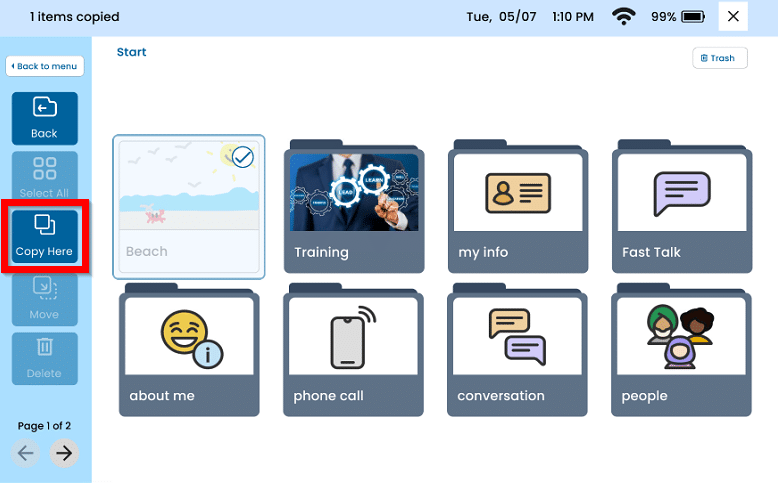Open the Training folder
The width and height of the screenshot is (778, 483).
[354, 207]
